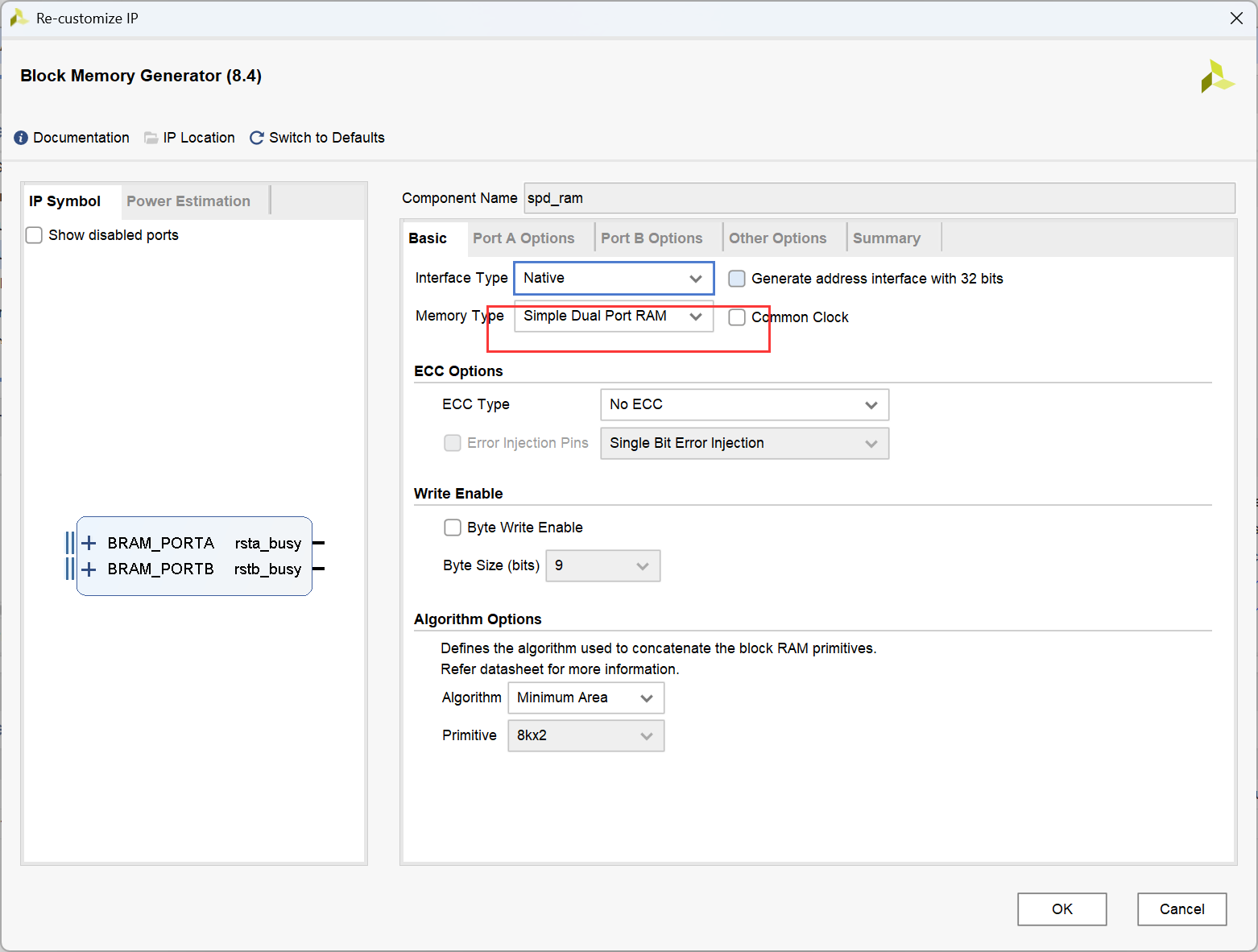The height and width of the screenshot is (952, 1258).
Task: Open the Byte Size (bits) dropdown
Action: 602,565
